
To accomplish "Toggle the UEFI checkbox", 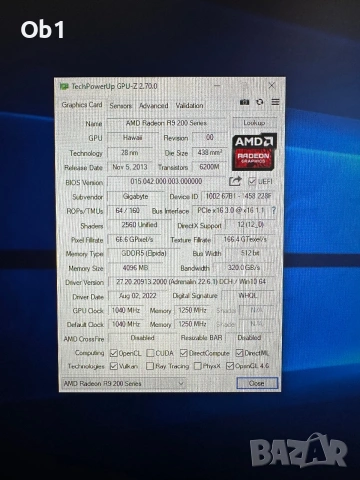I will 252,181.
